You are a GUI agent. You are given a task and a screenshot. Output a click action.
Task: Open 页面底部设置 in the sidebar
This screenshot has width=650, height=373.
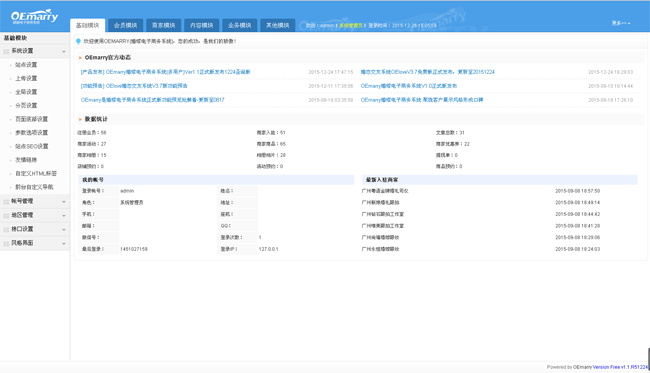pyautogui.click(x=32, y=119)
